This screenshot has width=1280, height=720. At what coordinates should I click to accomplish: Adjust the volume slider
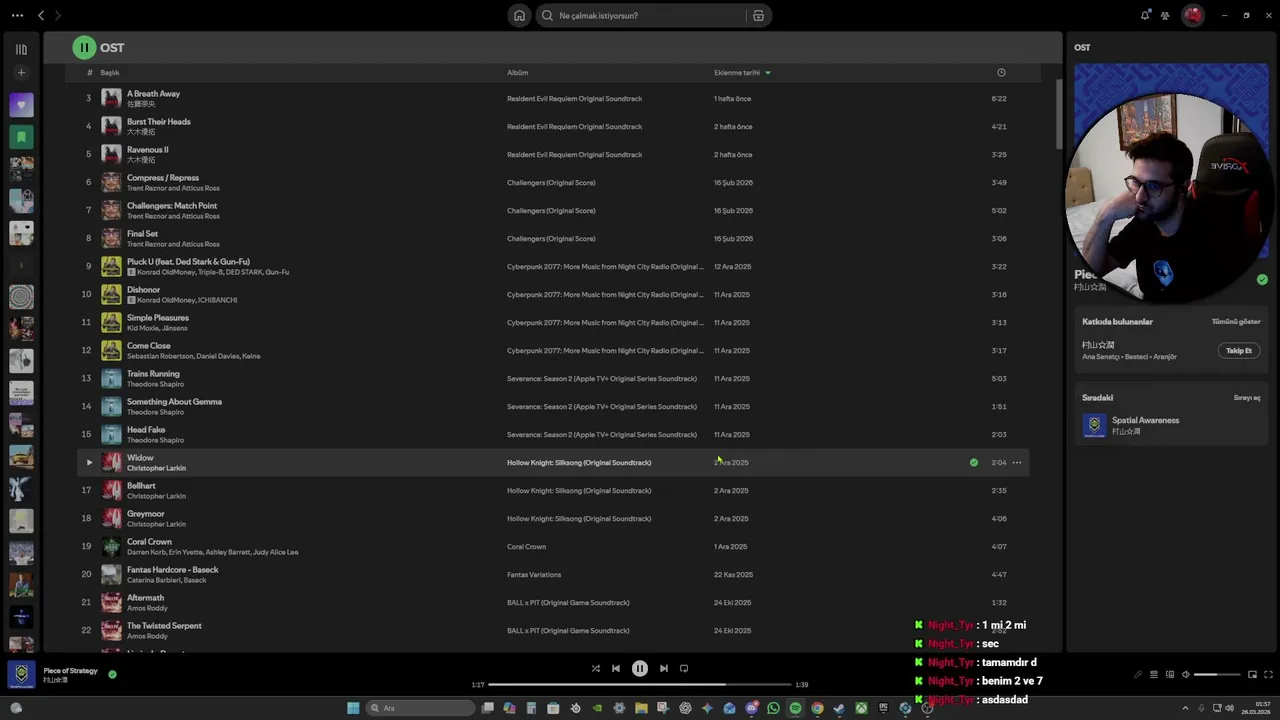coord(1218,674)
